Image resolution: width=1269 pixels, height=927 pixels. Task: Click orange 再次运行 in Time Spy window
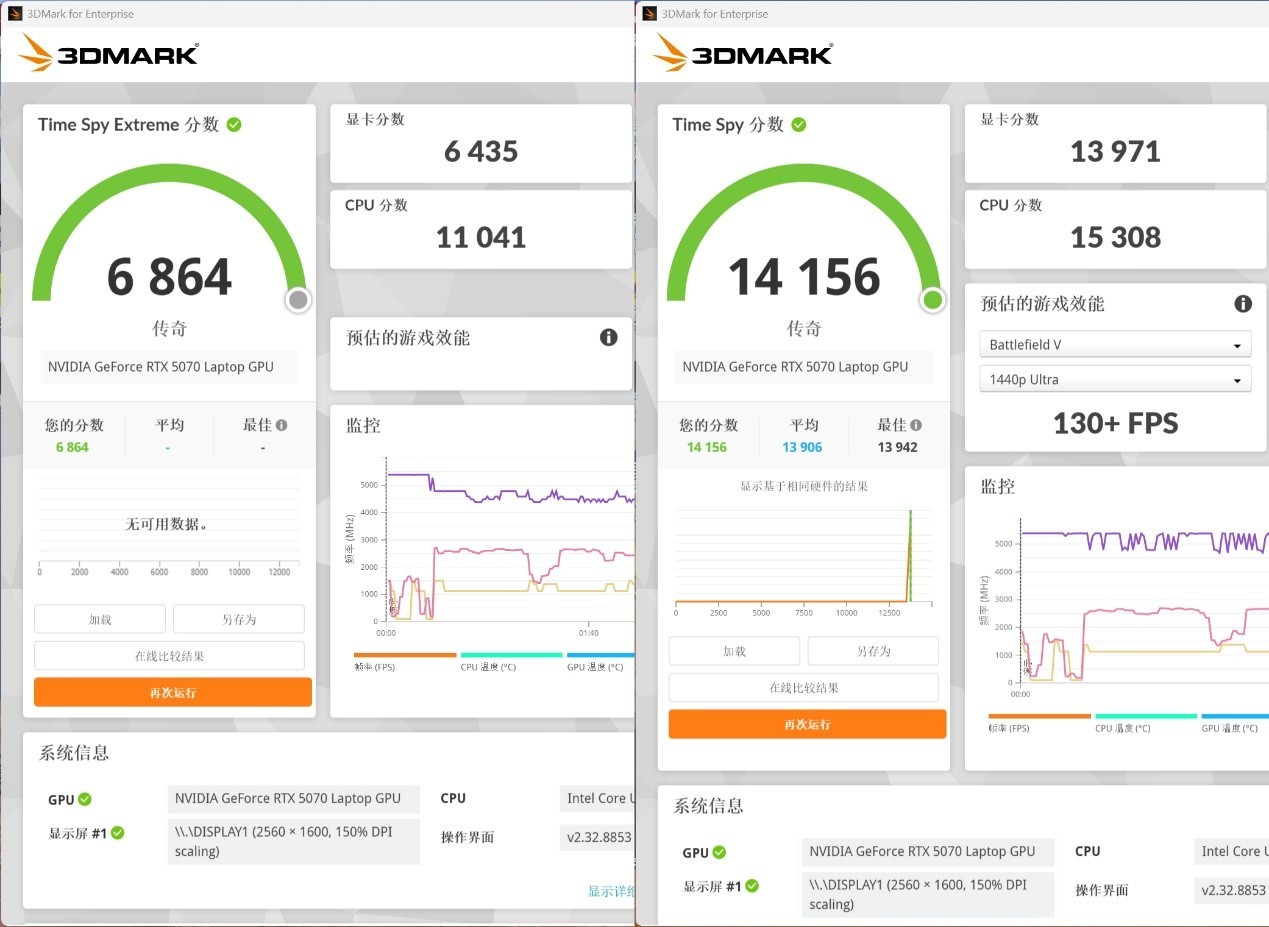click(807, 724)
